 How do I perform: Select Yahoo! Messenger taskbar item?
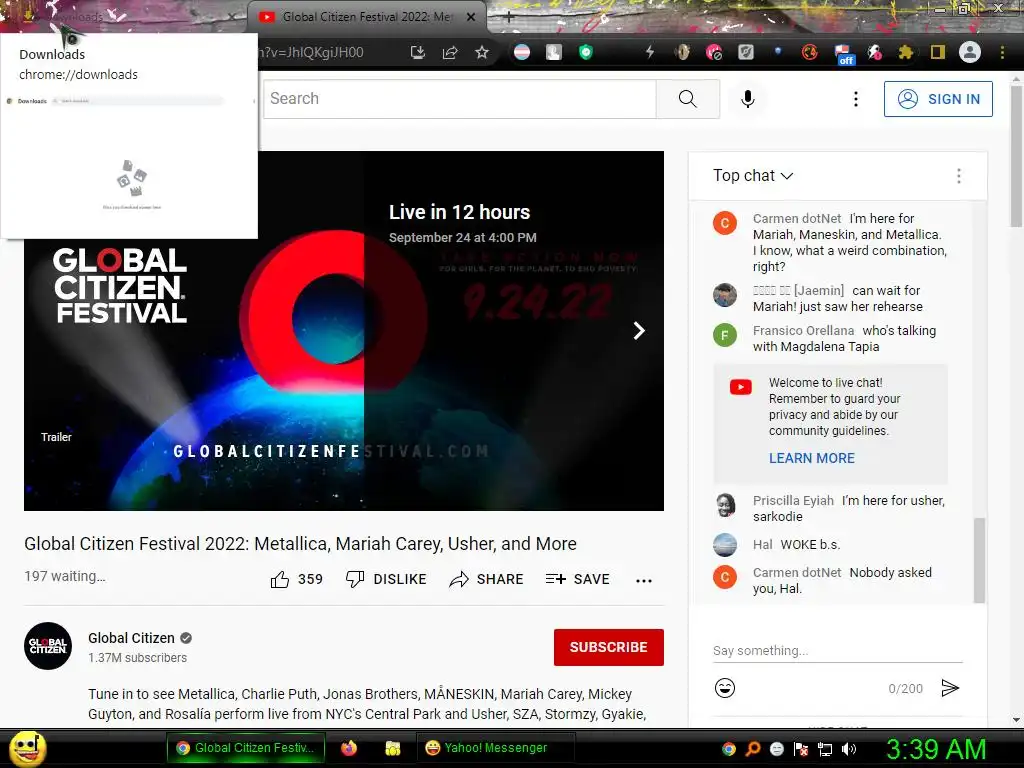495,748
